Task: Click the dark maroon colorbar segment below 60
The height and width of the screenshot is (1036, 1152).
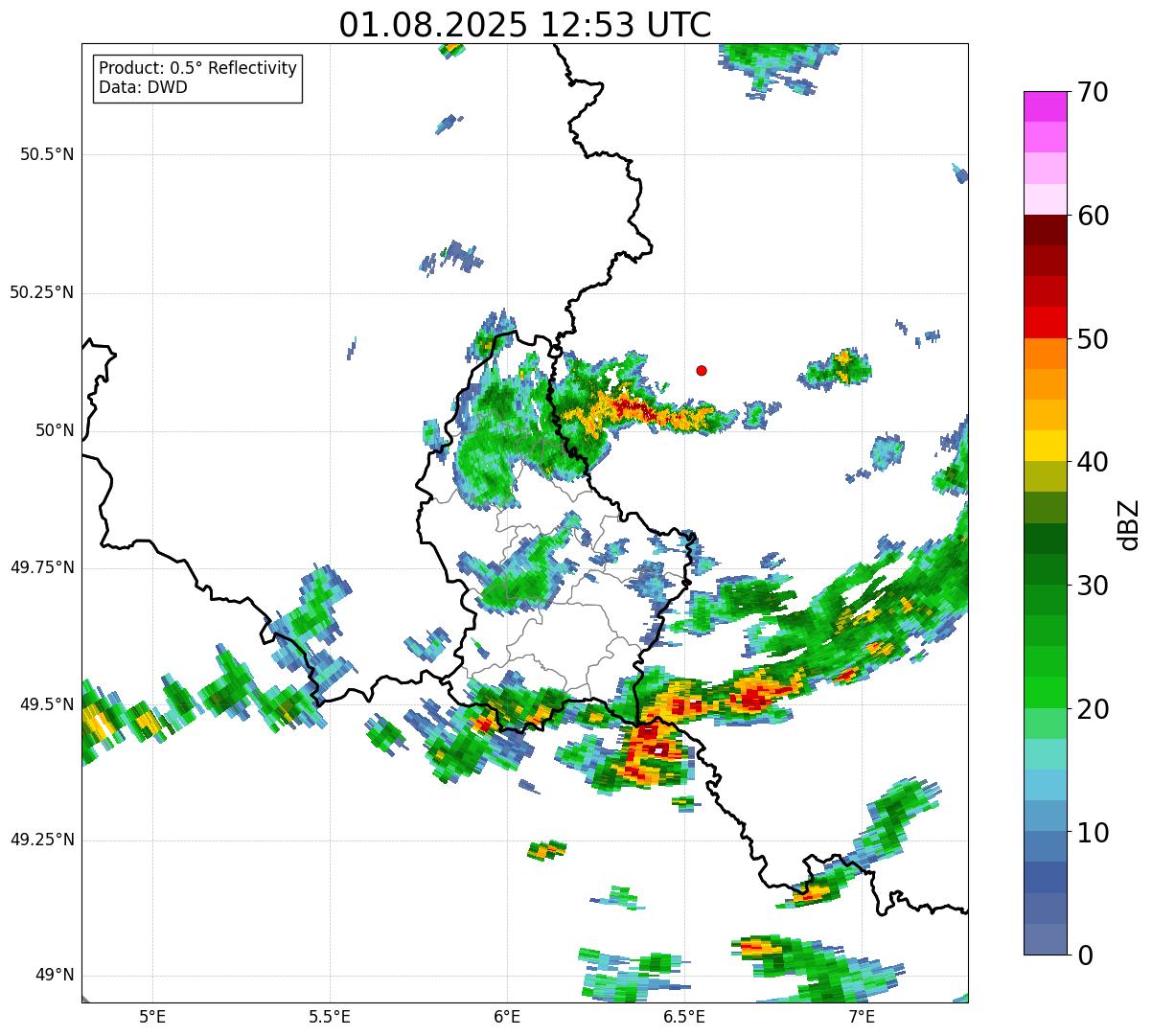Action: [x=1045, y=230]
